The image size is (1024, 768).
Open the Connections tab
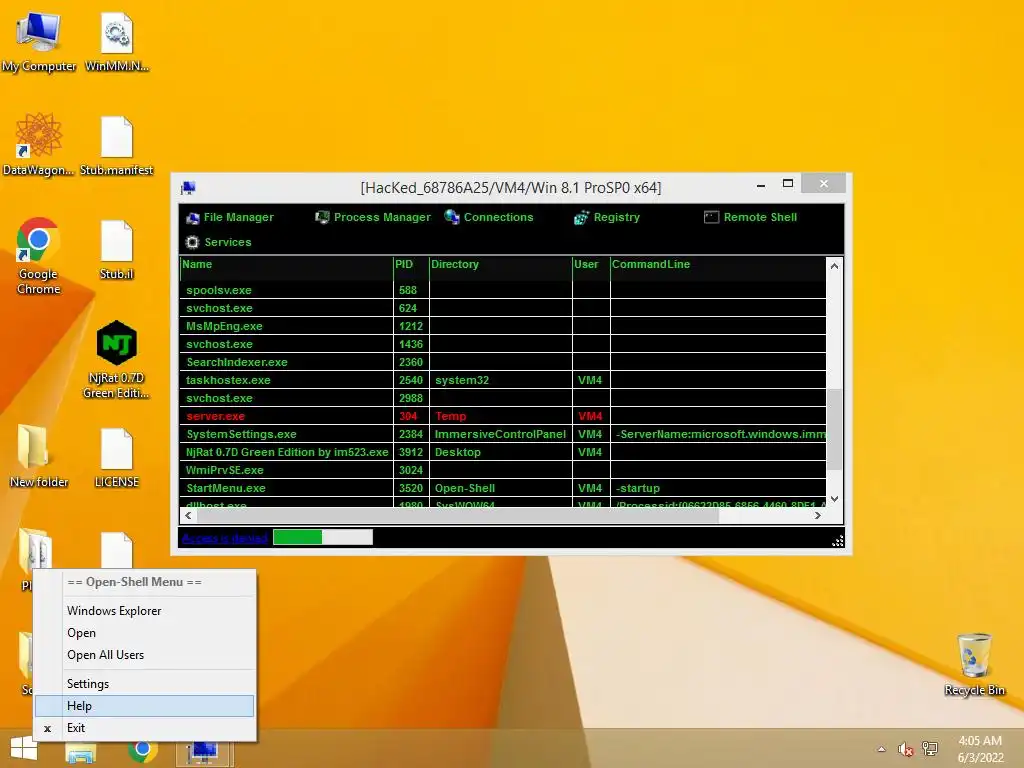[x=489, y=217]
